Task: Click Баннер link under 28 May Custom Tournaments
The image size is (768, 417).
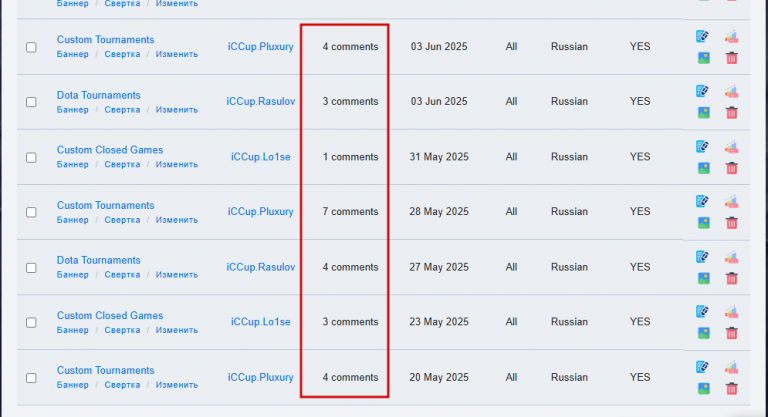Action: click(72, 220)
